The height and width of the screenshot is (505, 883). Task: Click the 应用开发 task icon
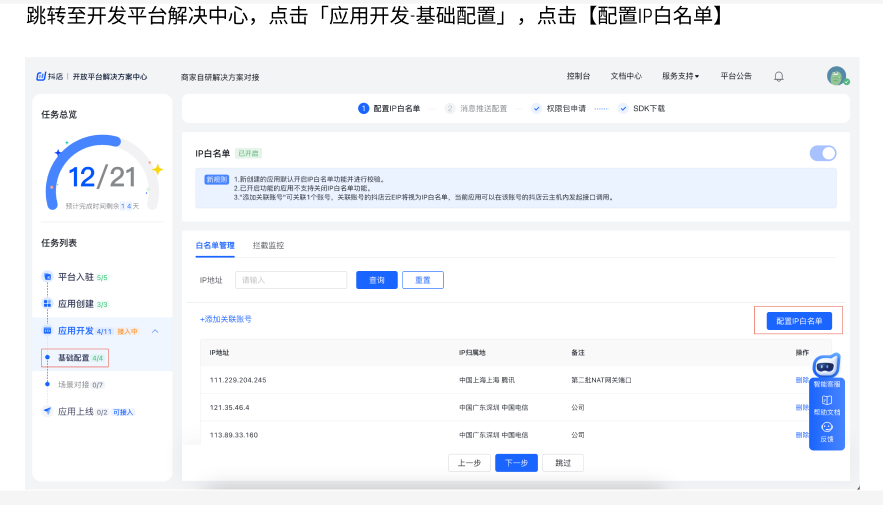tap(47, 330)
